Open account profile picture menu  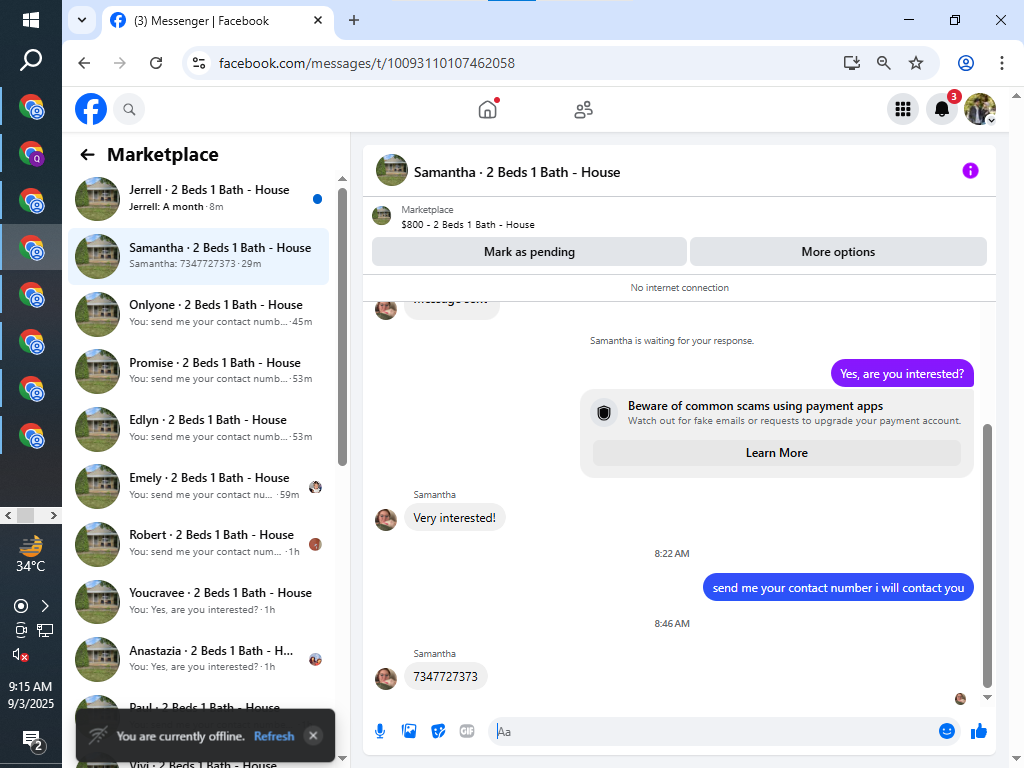coord(980,109)
